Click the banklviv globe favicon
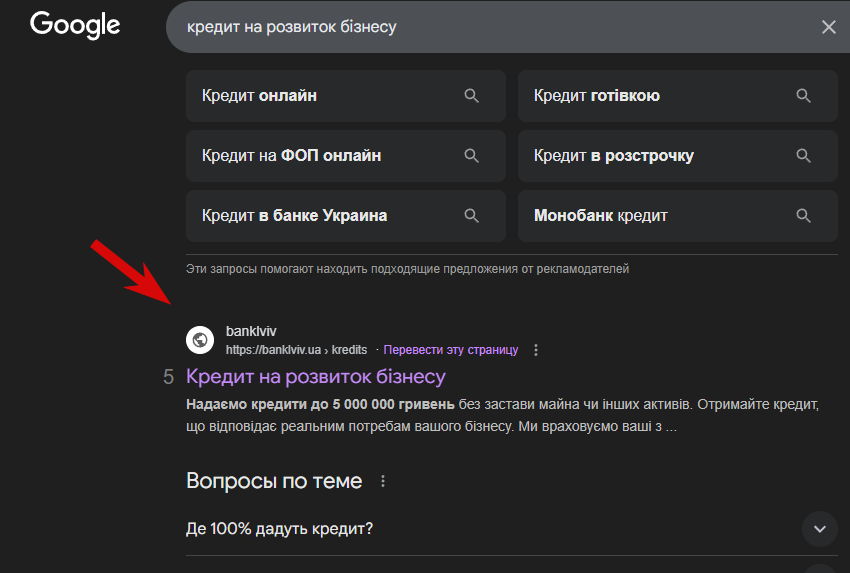This screenshot has width=850, height=573. click(200, 340)
